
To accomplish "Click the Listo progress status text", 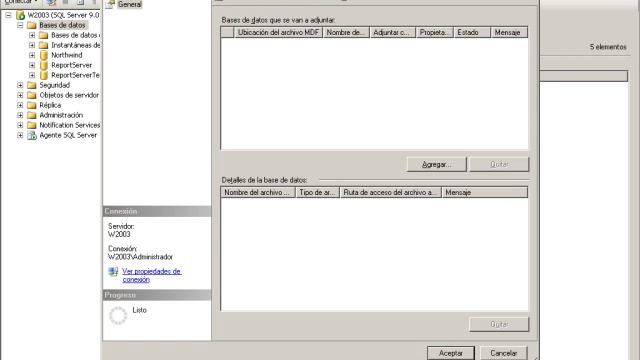I will [x=139, y=310].
